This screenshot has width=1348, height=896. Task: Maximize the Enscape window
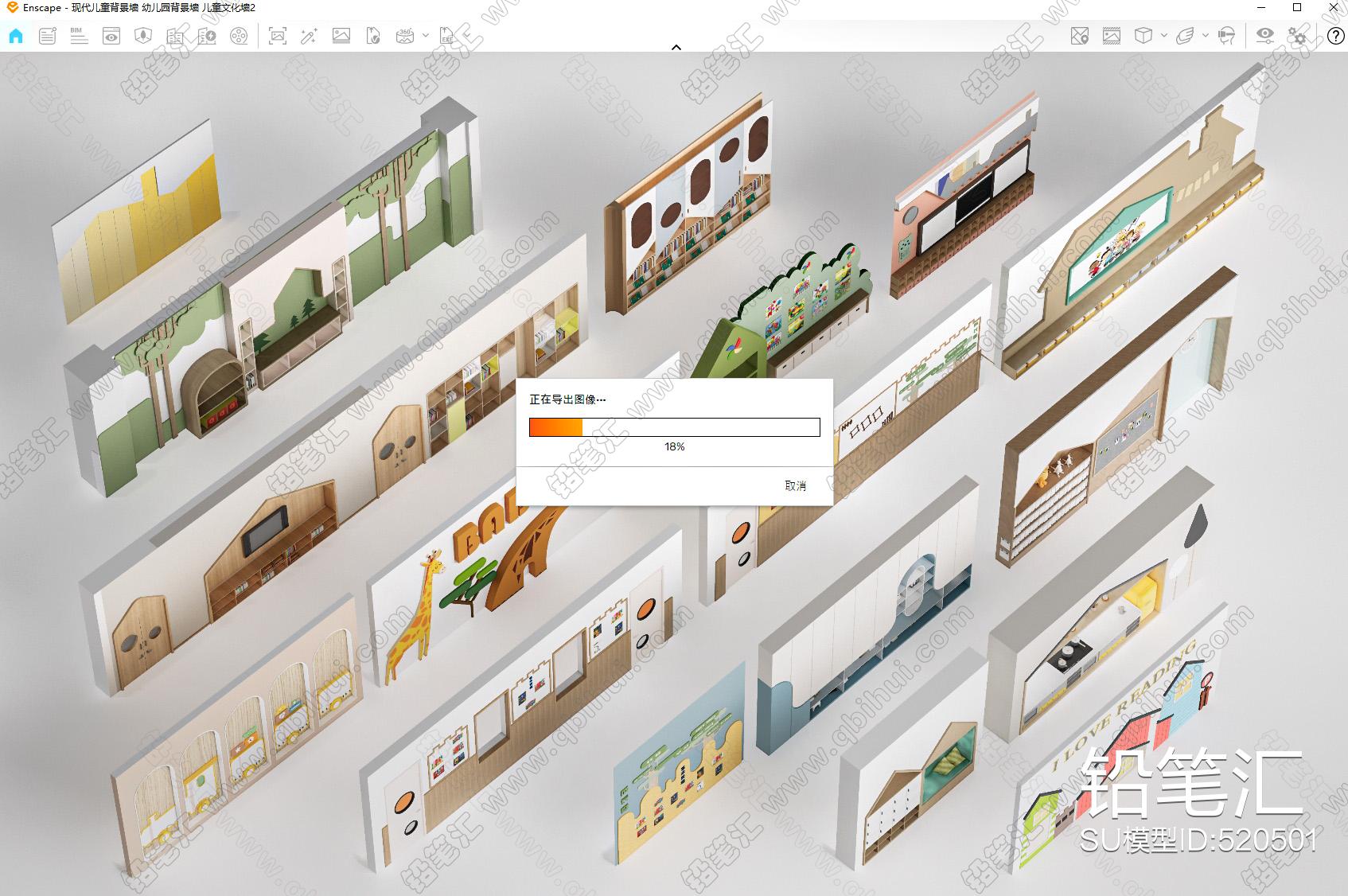pos(1297,7)
